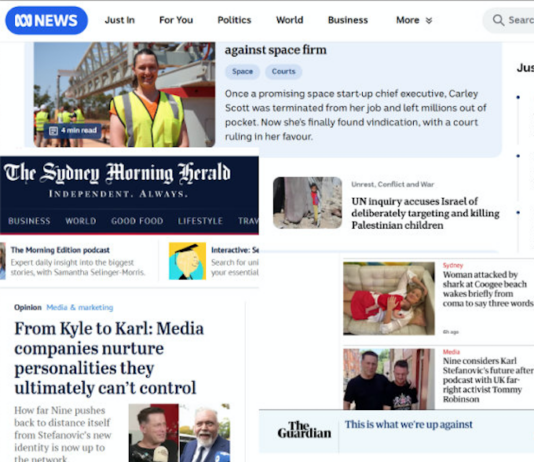Viewport: 534px width, 462px height.
Task: Click the Morning Edition podcast description
Action: click(x=78, y=267)
